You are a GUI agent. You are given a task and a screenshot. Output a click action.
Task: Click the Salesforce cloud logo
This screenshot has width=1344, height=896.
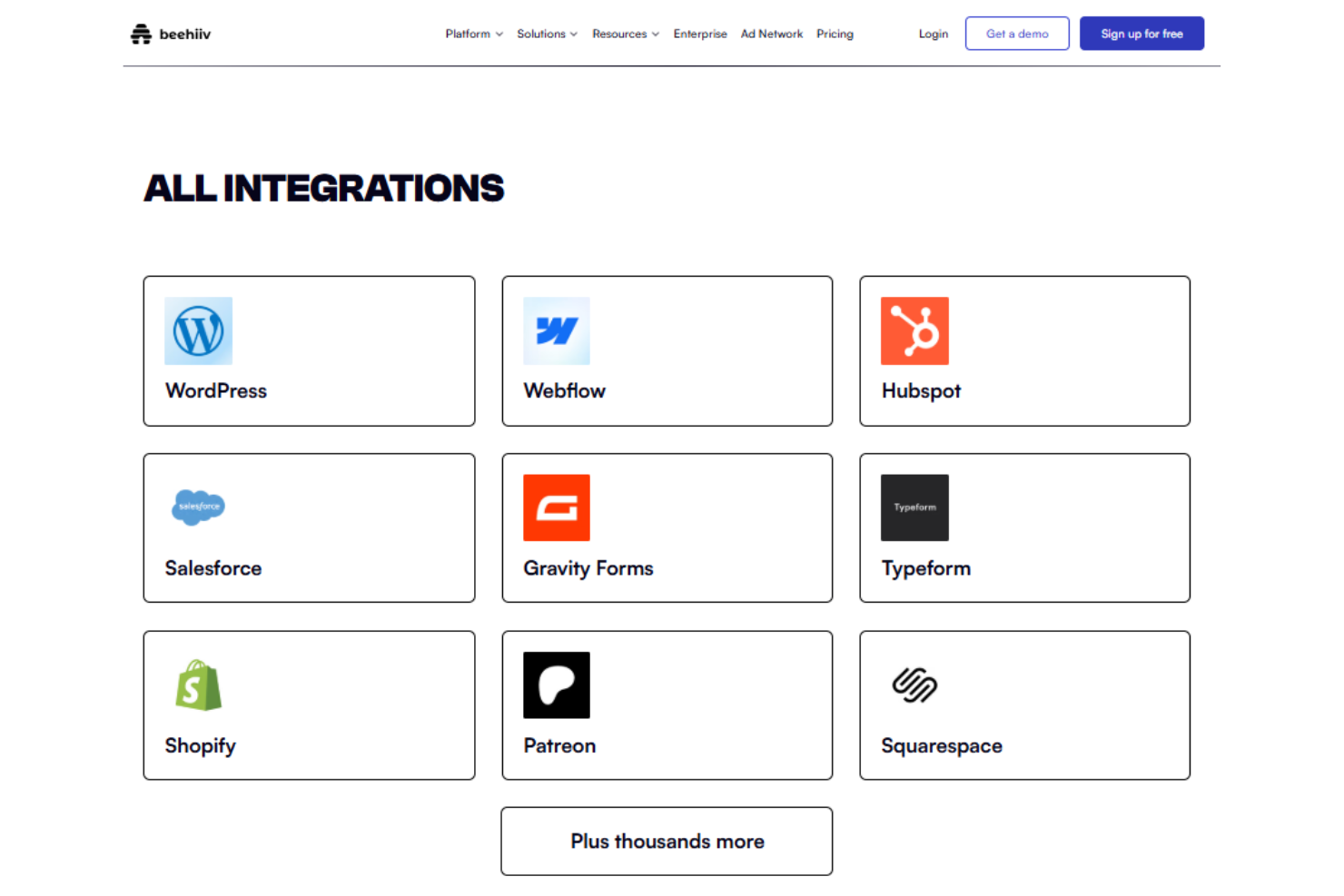pos(198,507)
